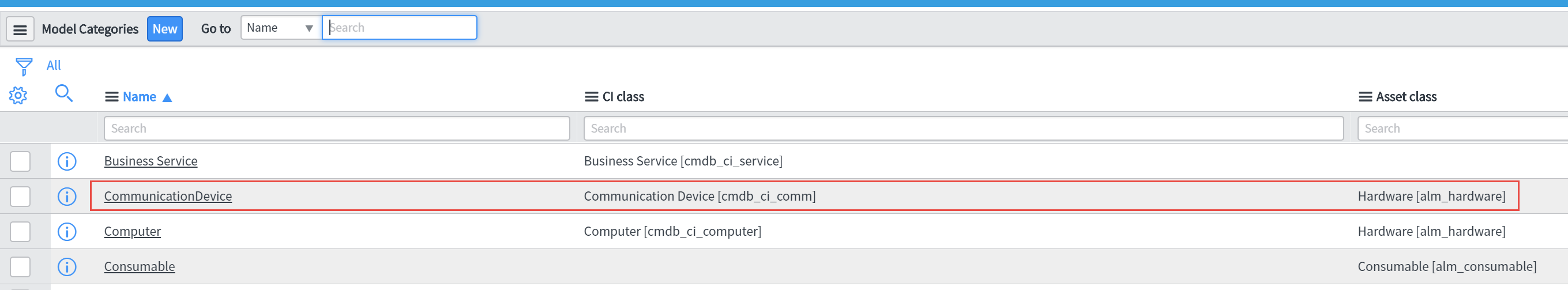1568x290 pixels.
Task: Open the personalize list gear icon
Action: (18, 96)
